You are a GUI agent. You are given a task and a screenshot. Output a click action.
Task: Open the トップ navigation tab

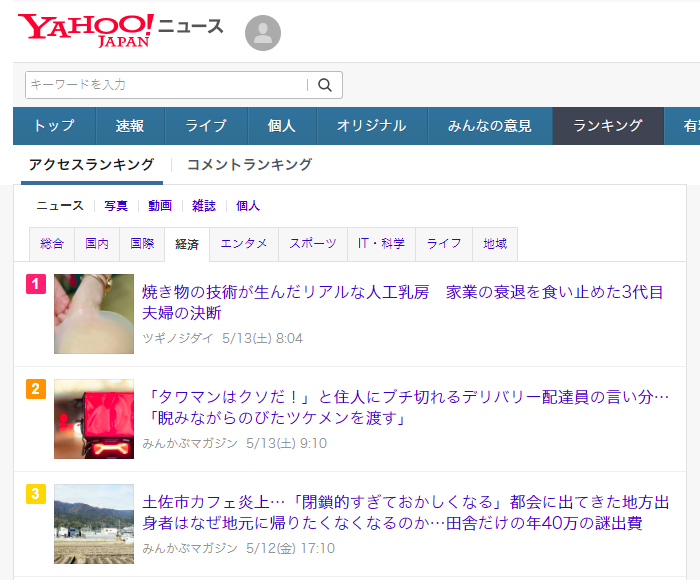coord(54,126)
